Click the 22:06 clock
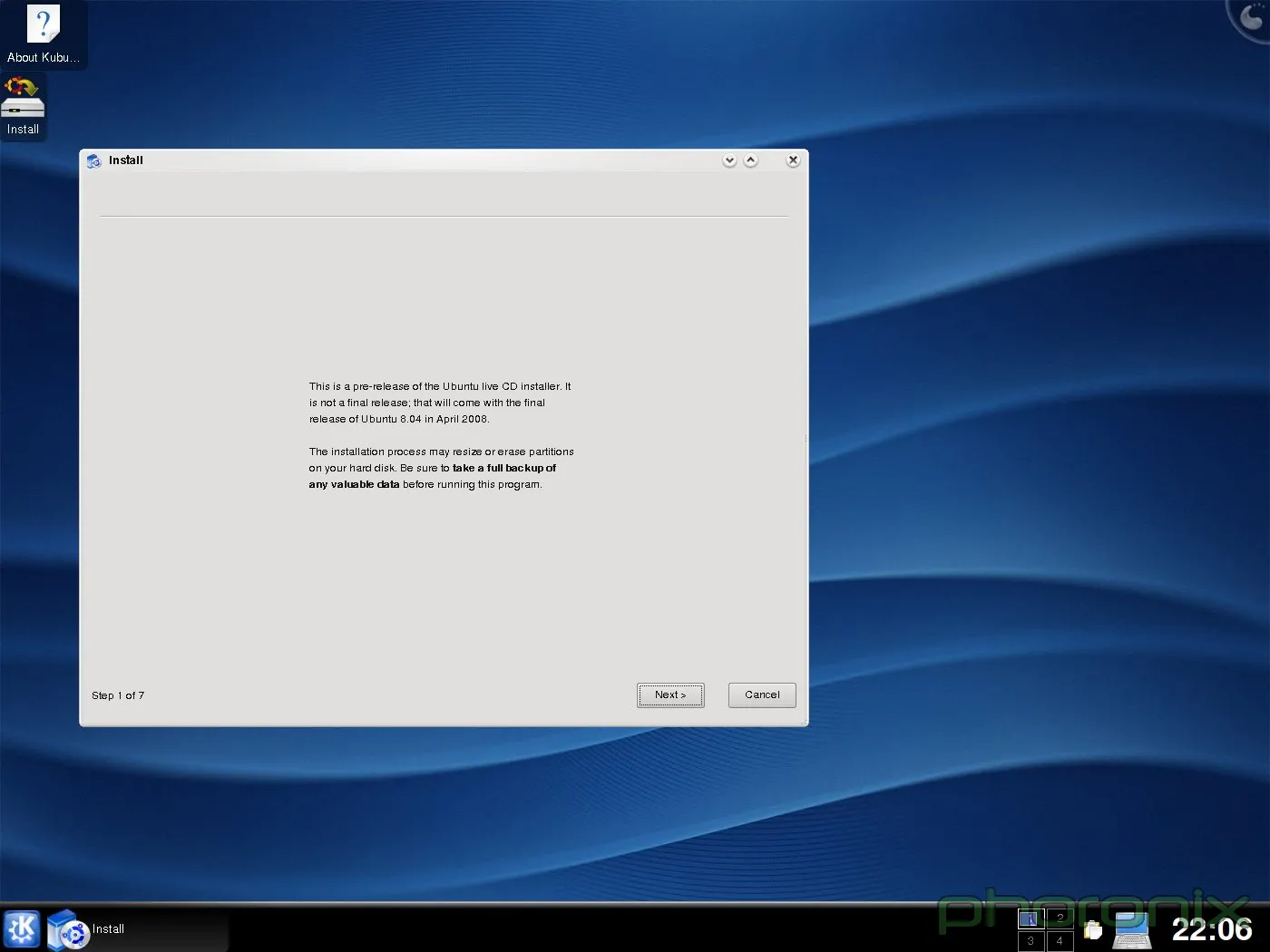Viewport: 1270px width, 952px height. click(x=1212, y=929)
